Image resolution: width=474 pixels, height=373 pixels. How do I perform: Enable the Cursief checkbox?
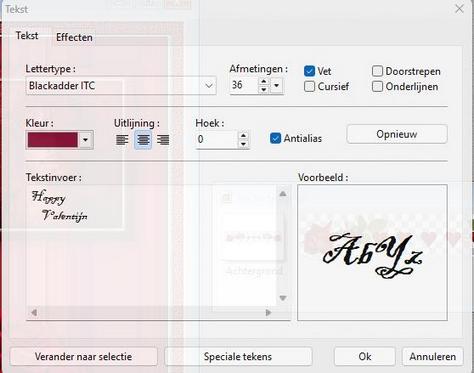pyautogui.click(x=309, y=87)
